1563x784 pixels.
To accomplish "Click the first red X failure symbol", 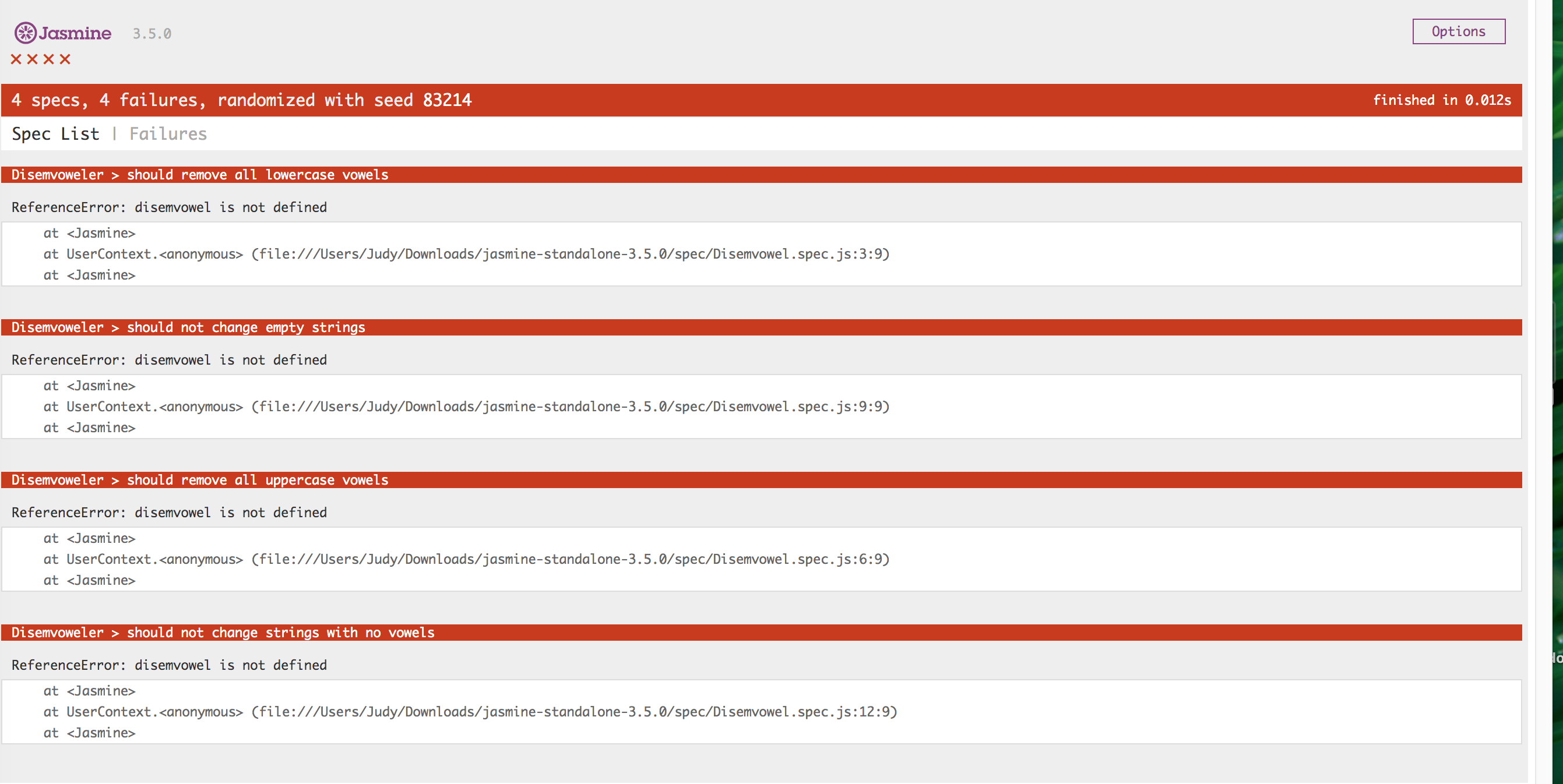I will (16, 59).
